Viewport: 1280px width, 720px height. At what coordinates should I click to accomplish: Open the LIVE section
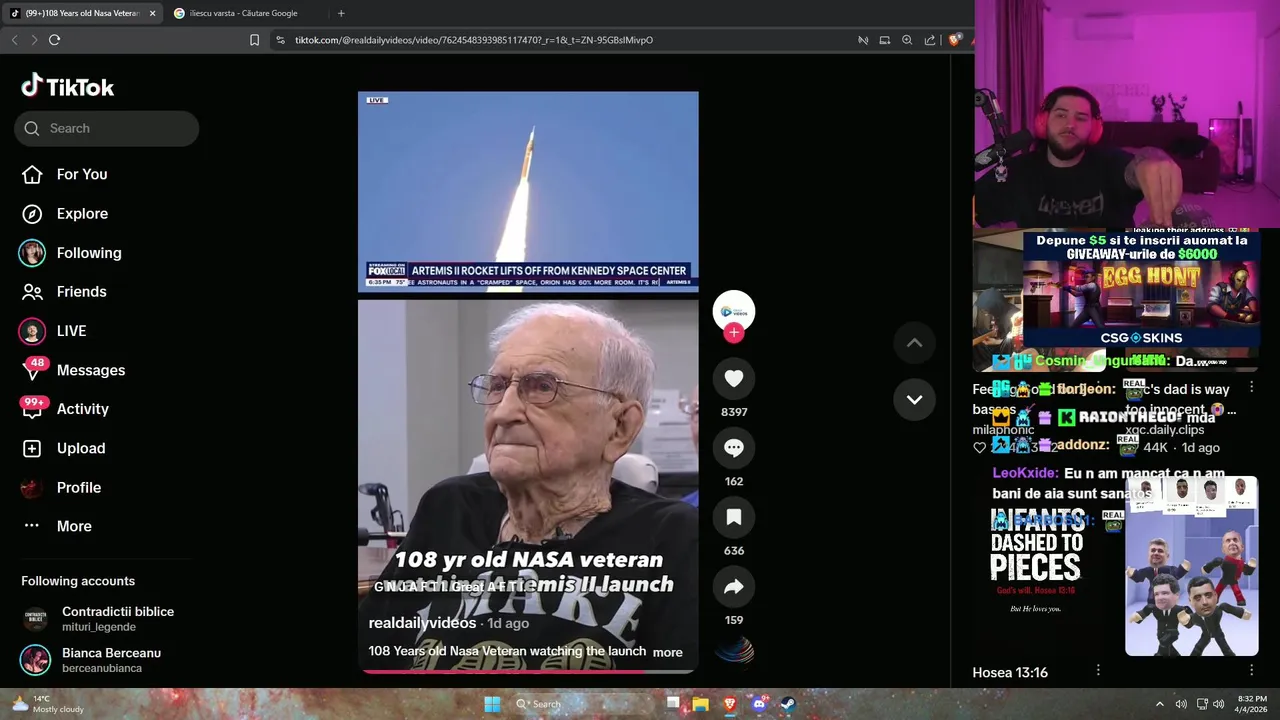point(53,331)
